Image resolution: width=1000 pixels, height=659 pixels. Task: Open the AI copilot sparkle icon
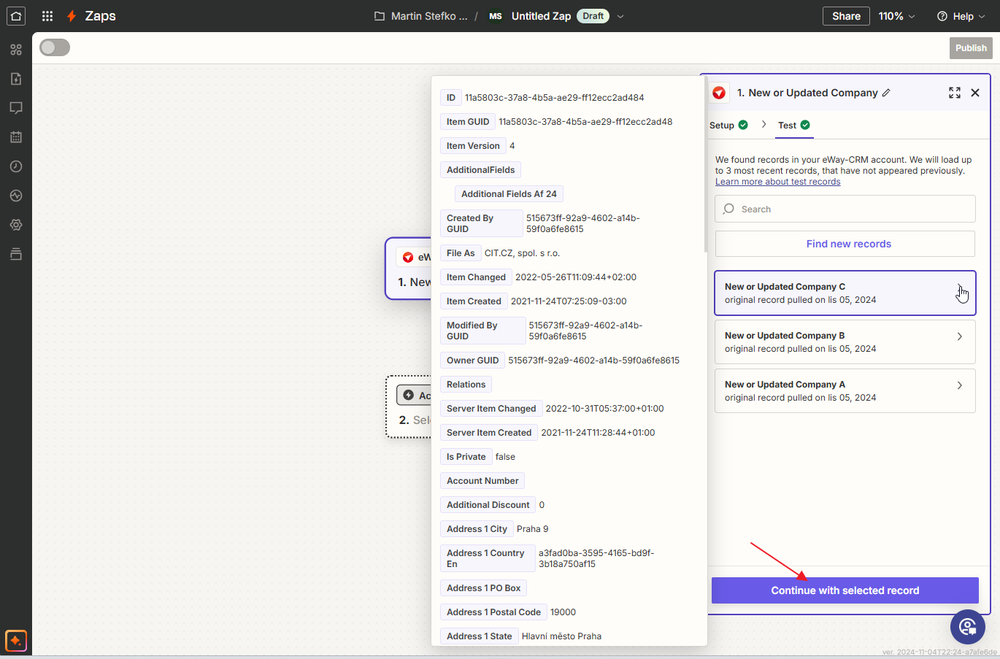coord(16,640)
